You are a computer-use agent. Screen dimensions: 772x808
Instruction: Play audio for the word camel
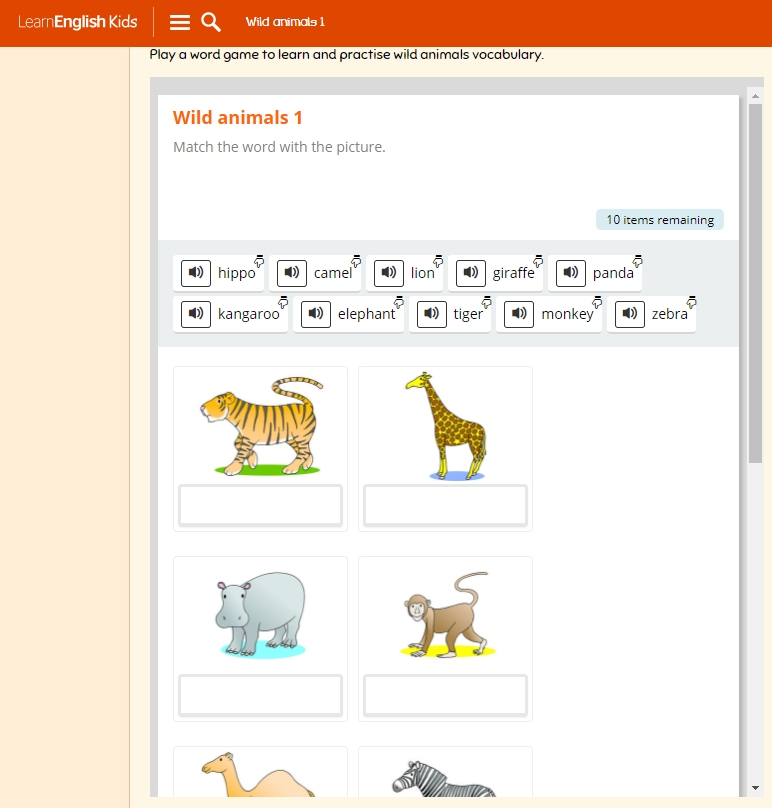(x=292, y=273)
